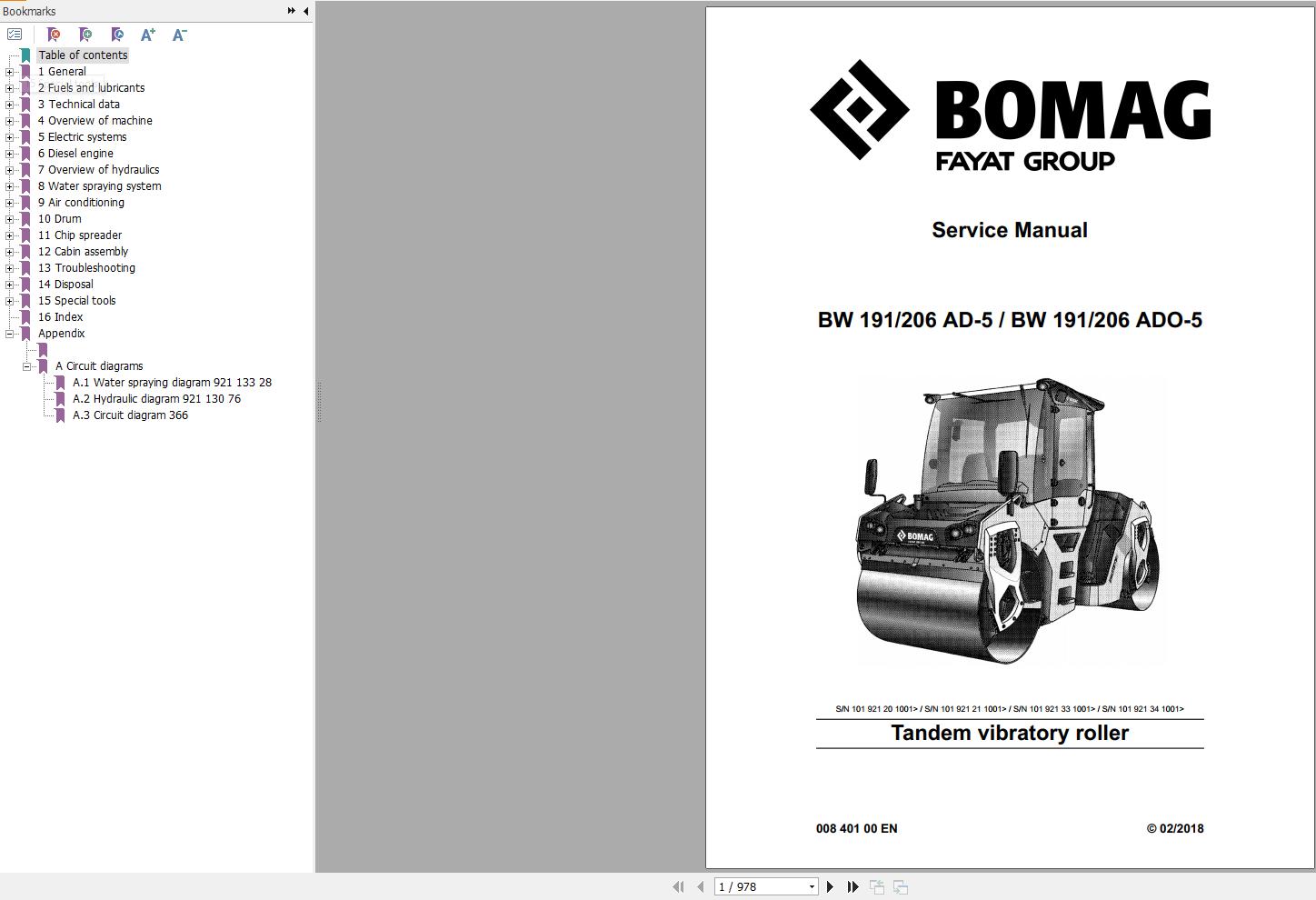Viewport: 1316px width, 900px height.
Task: Go to the next page
Action: pyautogui.click(x=830, y=886)
